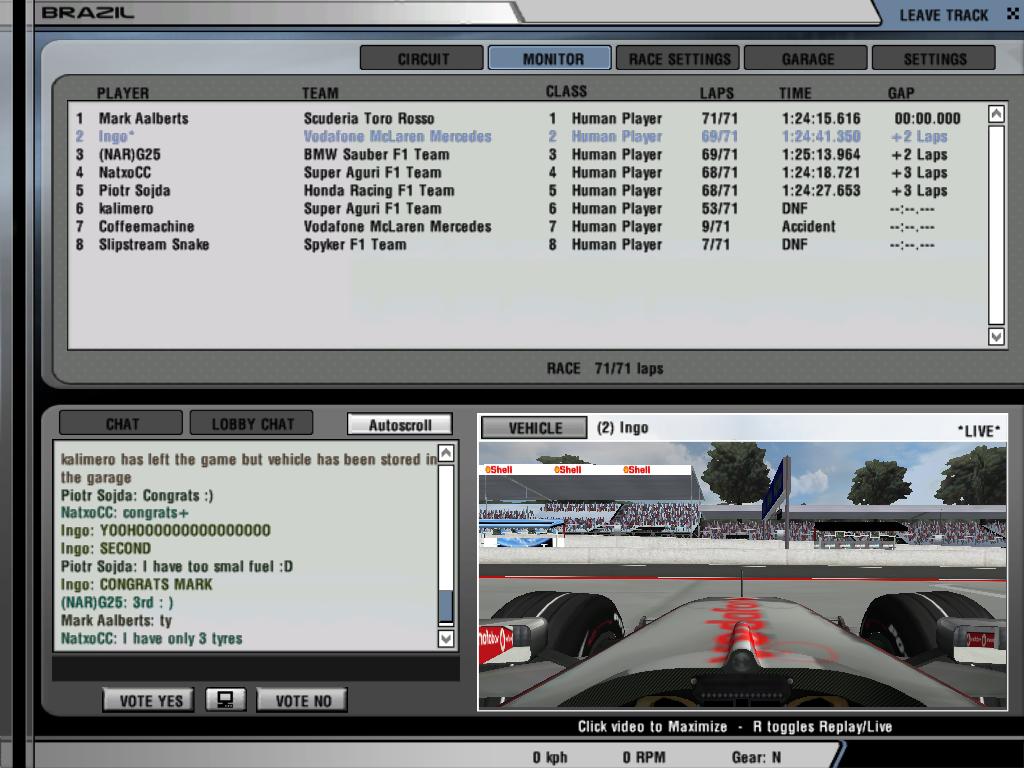
Task: Click chat scroll up arrow
Action: tap(446, 454)
